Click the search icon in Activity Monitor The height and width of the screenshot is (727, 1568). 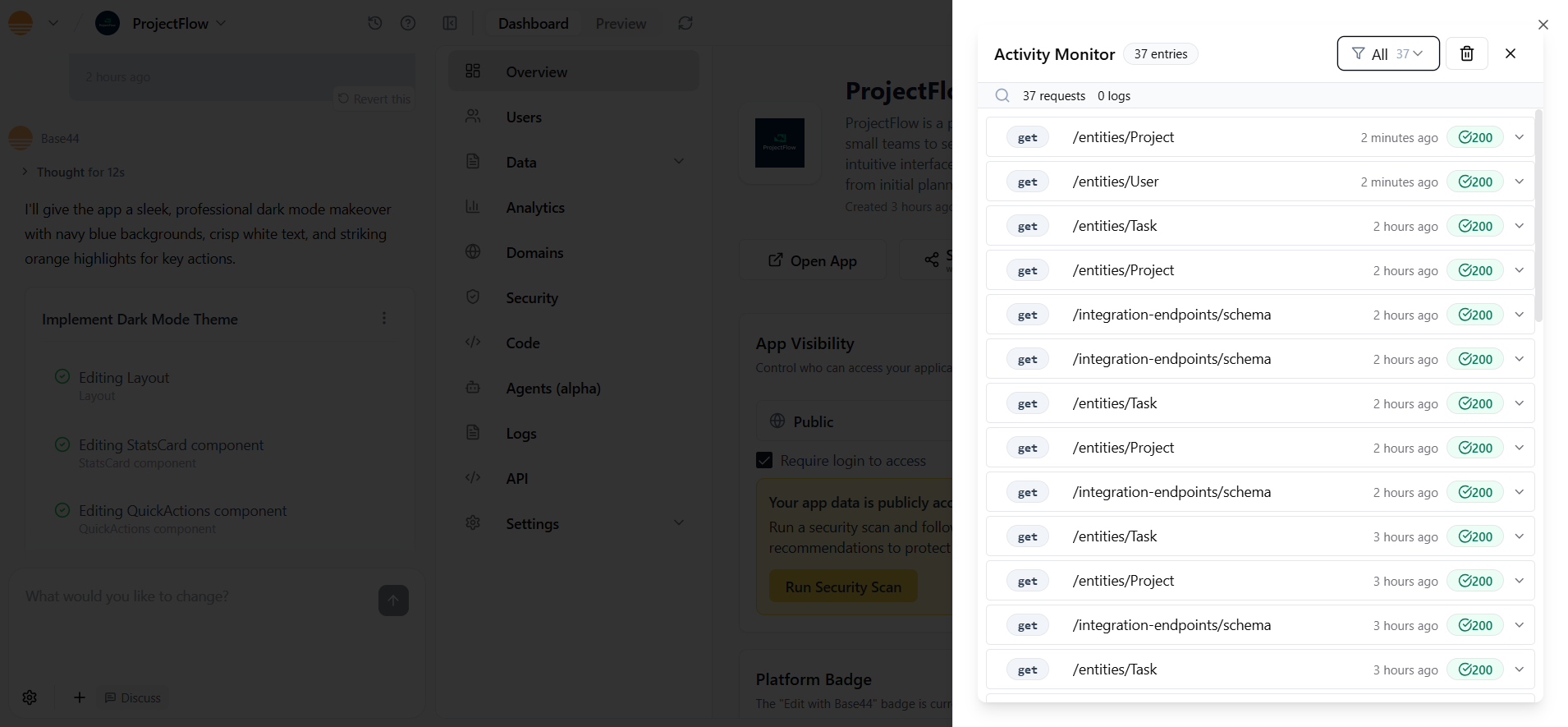pyautogui.click(x=1002, y=95)
